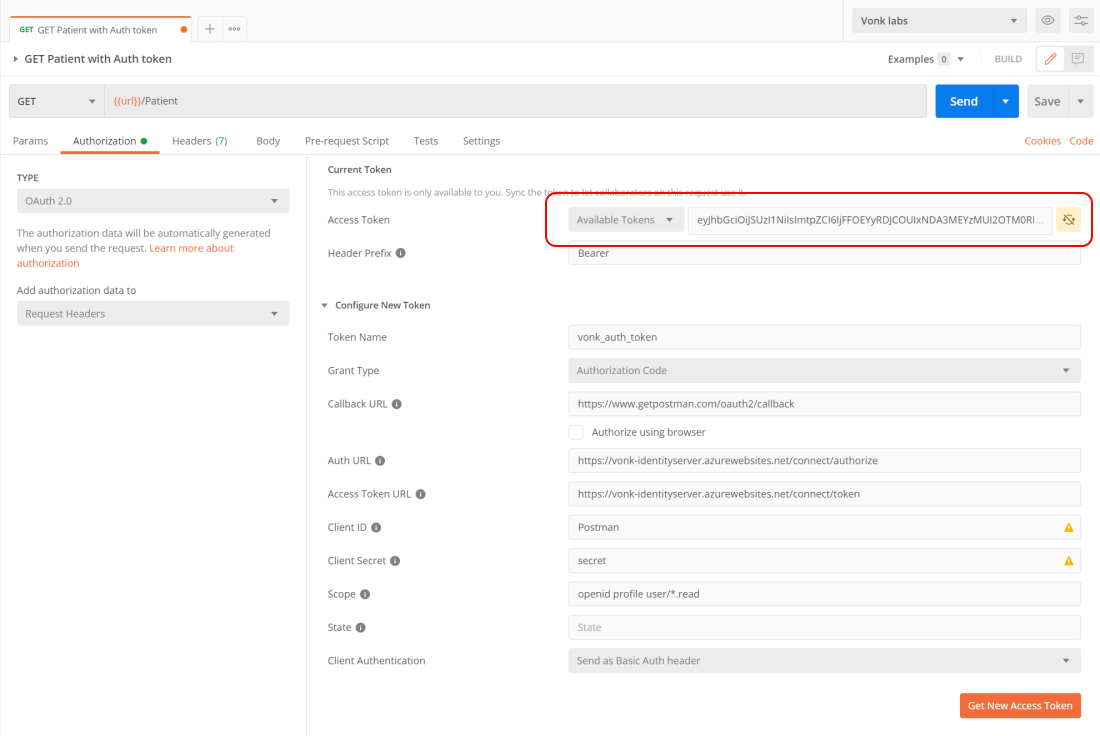Click the warning triangle in Client ID field
Image resolution: width=1100 pixels, height=736 pixels.
[x=1068, y=528]
